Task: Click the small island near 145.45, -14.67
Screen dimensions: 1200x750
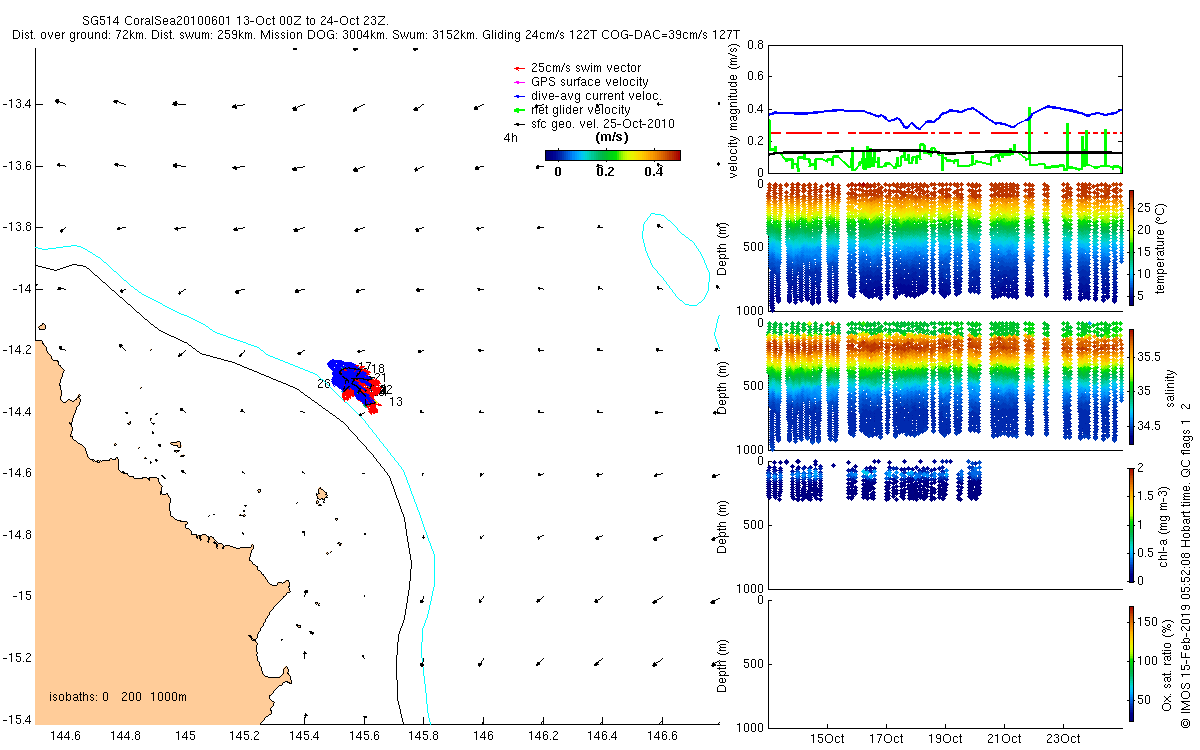Action: point(322,495)
